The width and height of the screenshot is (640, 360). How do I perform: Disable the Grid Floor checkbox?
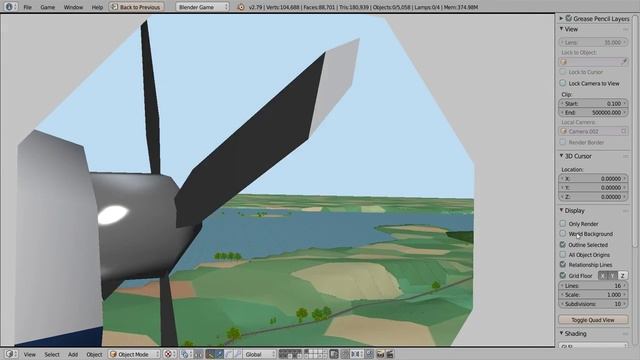pos(563,276)
